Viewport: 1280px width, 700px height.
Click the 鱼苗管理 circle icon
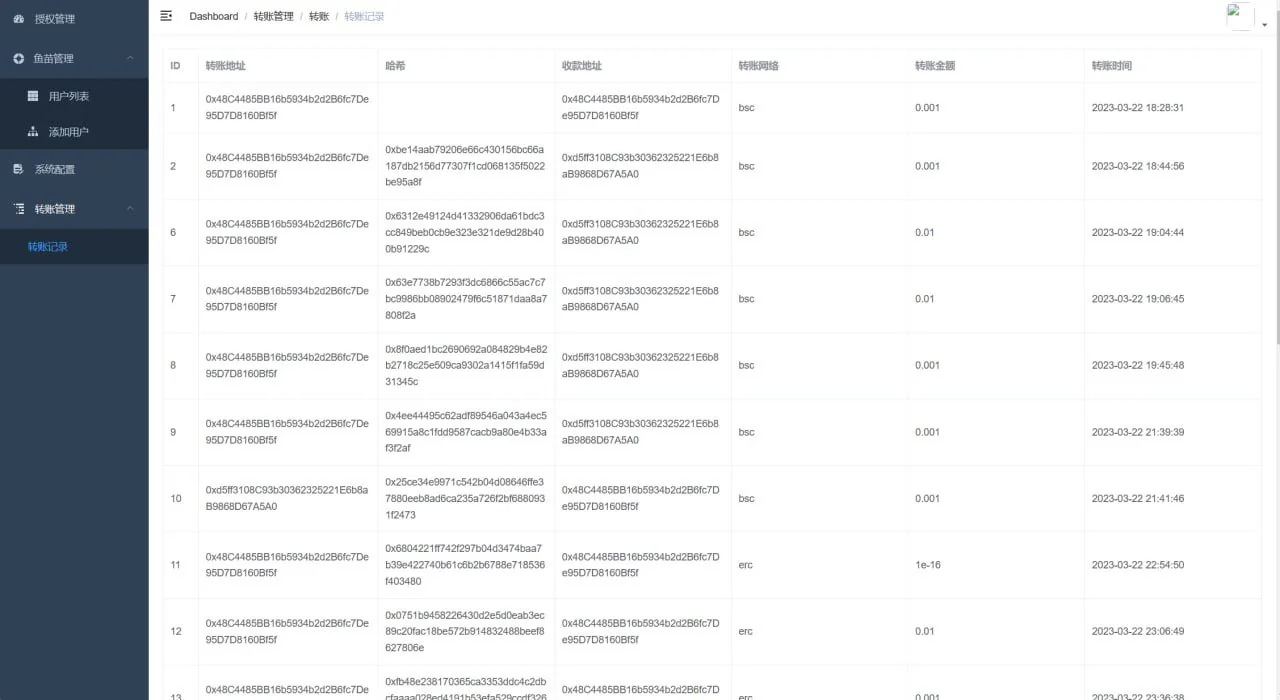point(19,59)
